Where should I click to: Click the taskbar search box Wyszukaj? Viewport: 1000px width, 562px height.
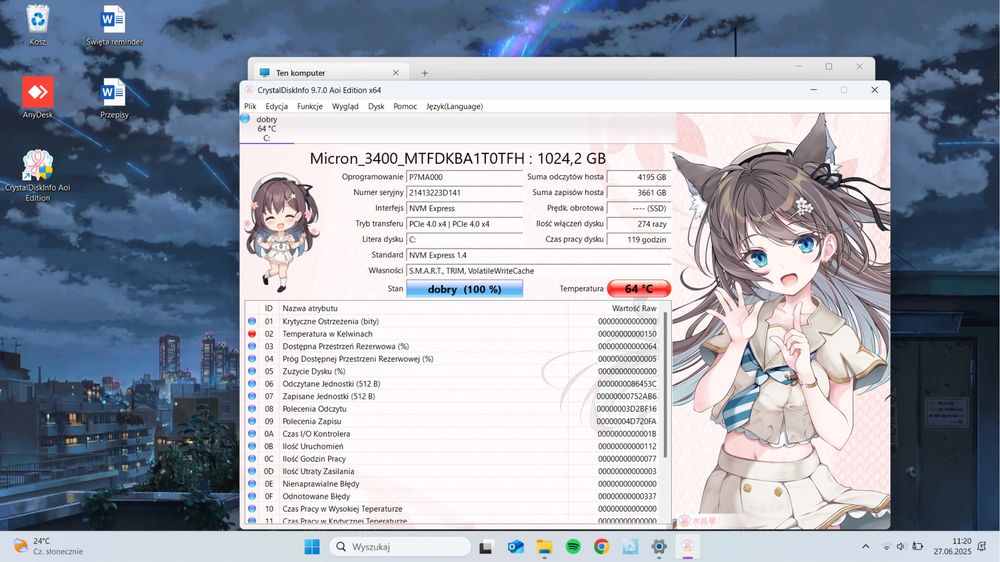pos(400,547)
